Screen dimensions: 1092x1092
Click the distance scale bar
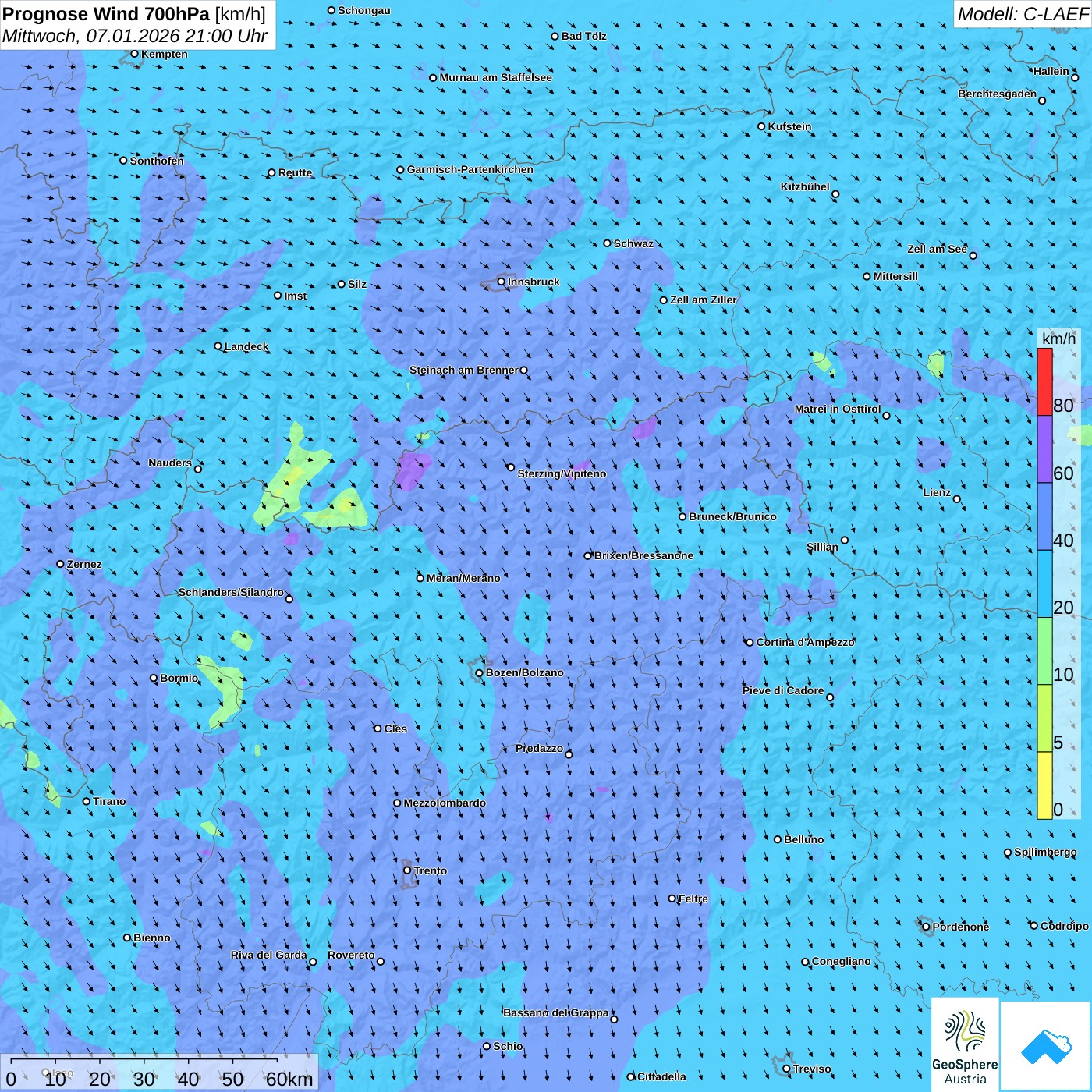coord(159,1072)
